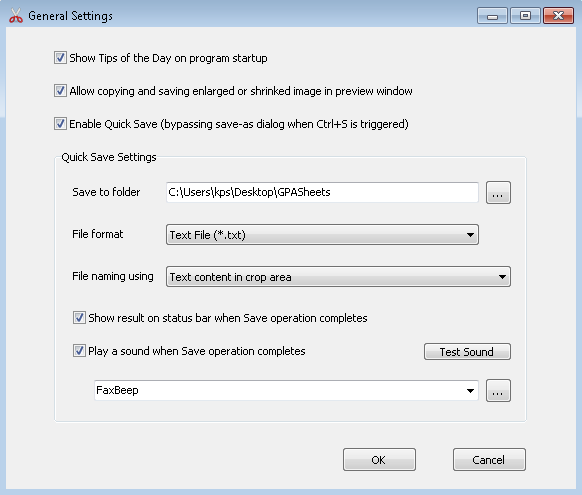Uncheck Play a sound when Save completes
This screenshot has width=582, height=495.
[79, 351]
